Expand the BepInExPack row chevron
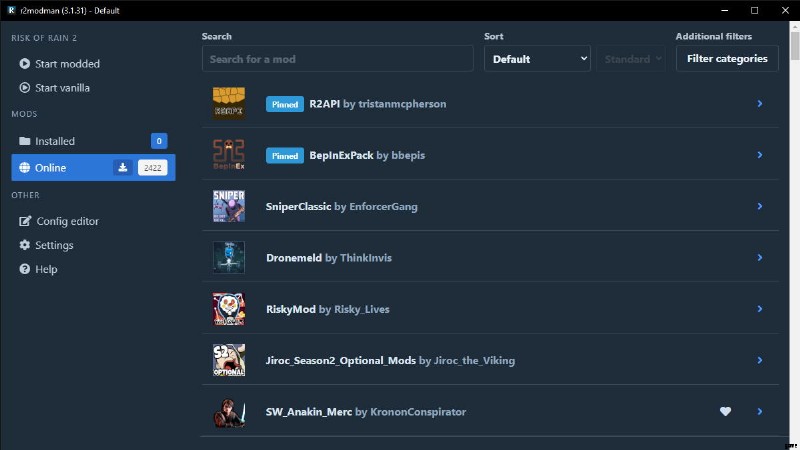Image resolution: width=800 pixels, height=450 pixels. point(760,155)
